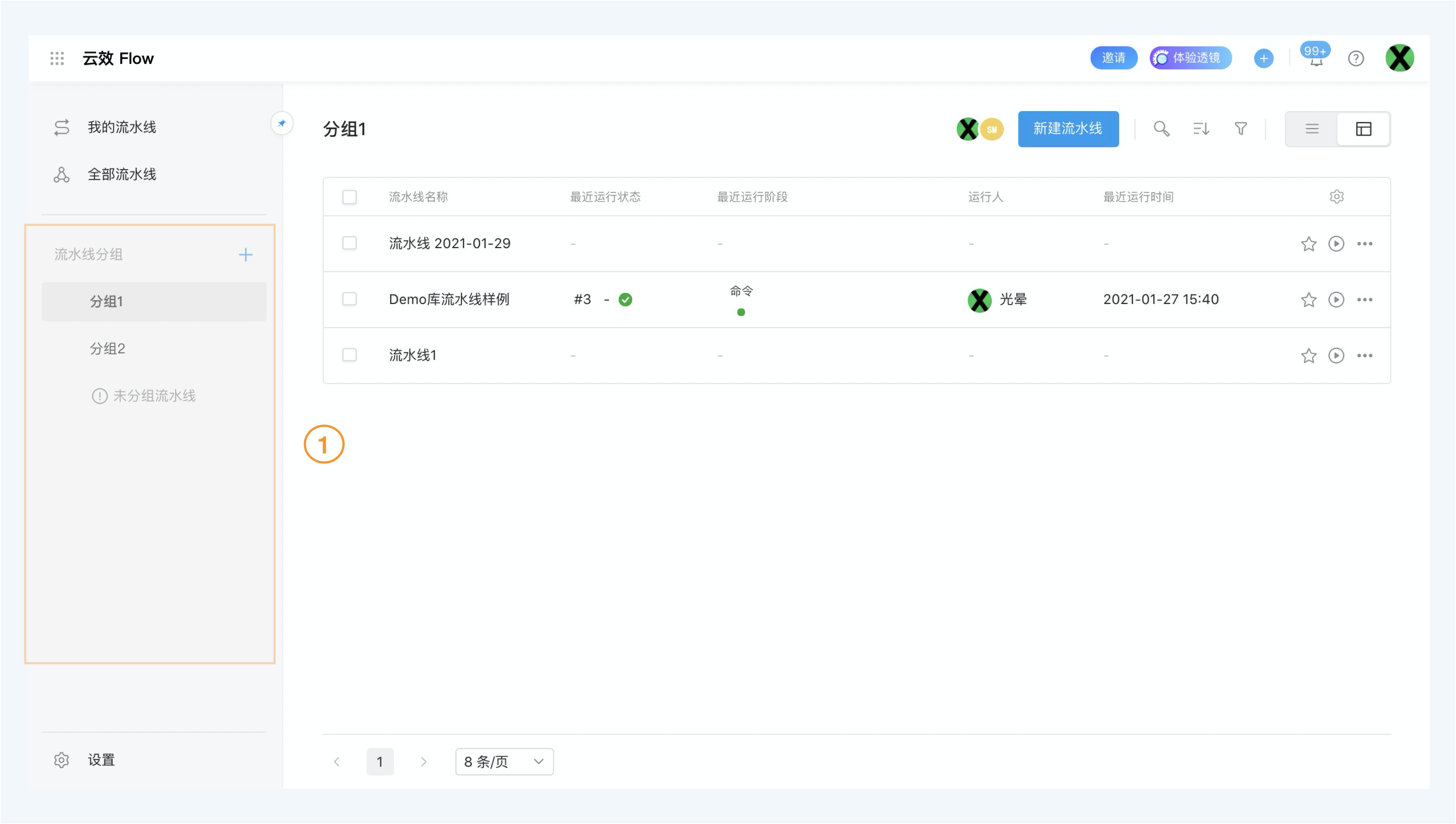This screenshot has height=824, width=1456.
Task: Click 新建流水线 button
Action: (1068, 128)
